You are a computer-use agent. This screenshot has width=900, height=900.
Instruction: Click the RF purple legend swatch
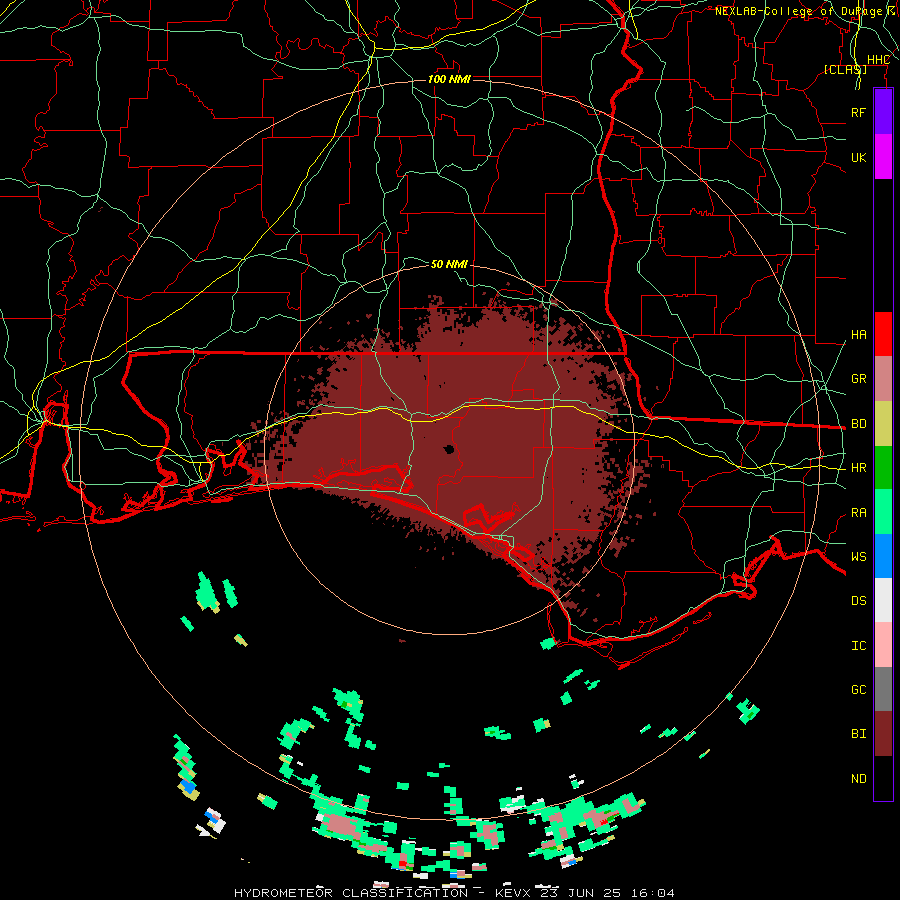883,112
